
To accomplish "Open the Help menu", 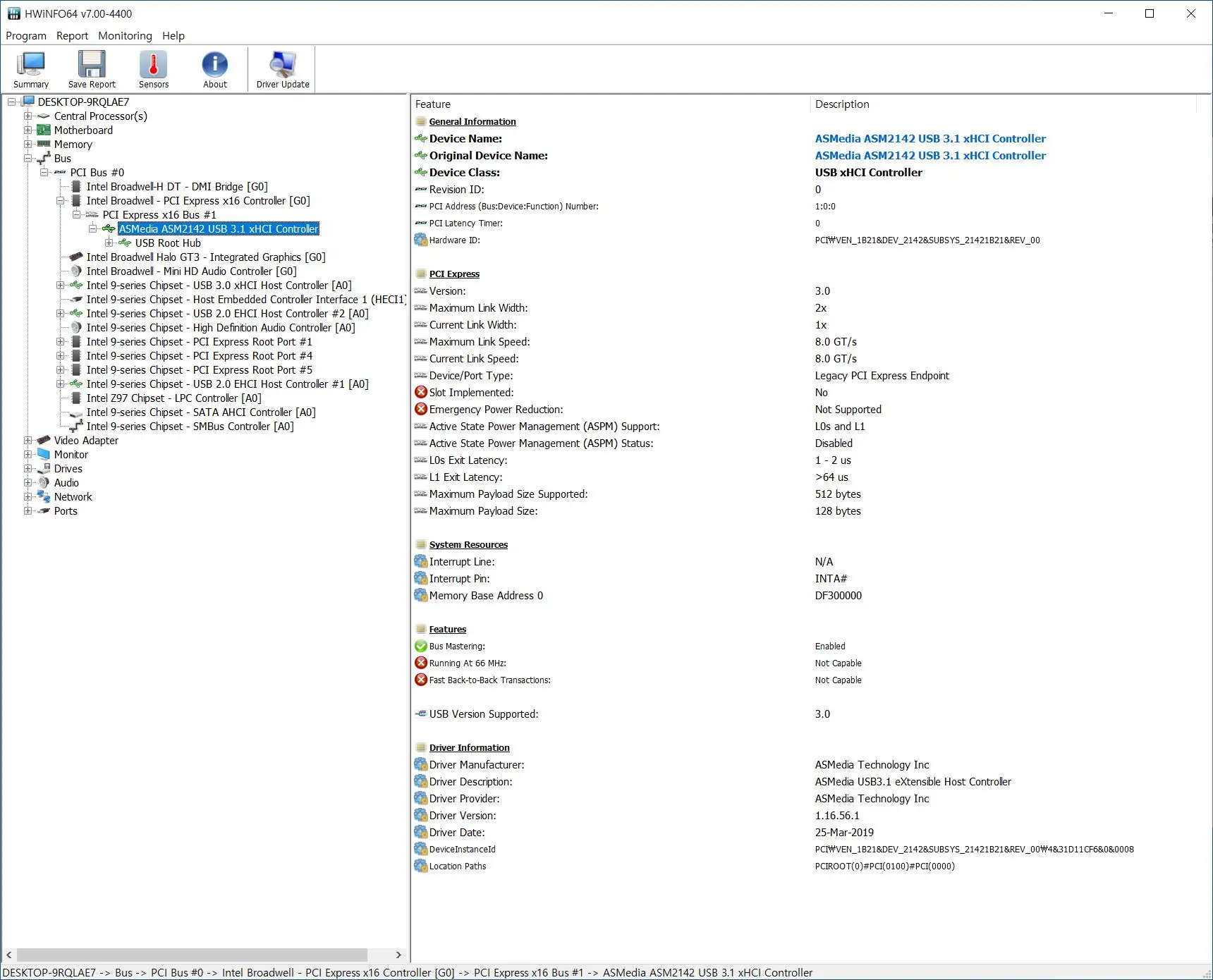I will pyautogui.click(x=173, y=36).
